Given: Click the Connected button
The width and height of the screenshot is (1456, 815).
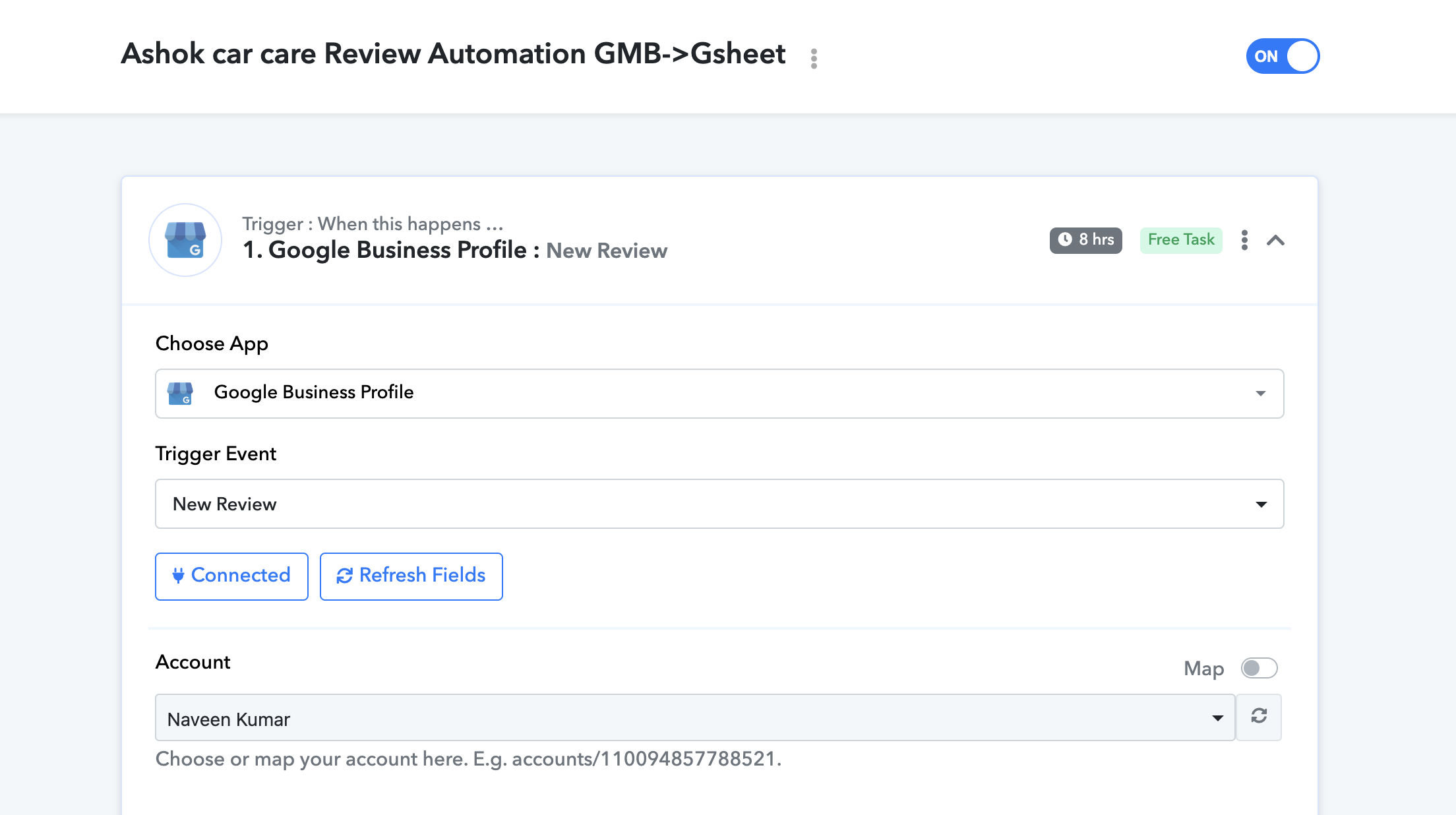Looking at the screenshot, I should [x=231, y=576].
